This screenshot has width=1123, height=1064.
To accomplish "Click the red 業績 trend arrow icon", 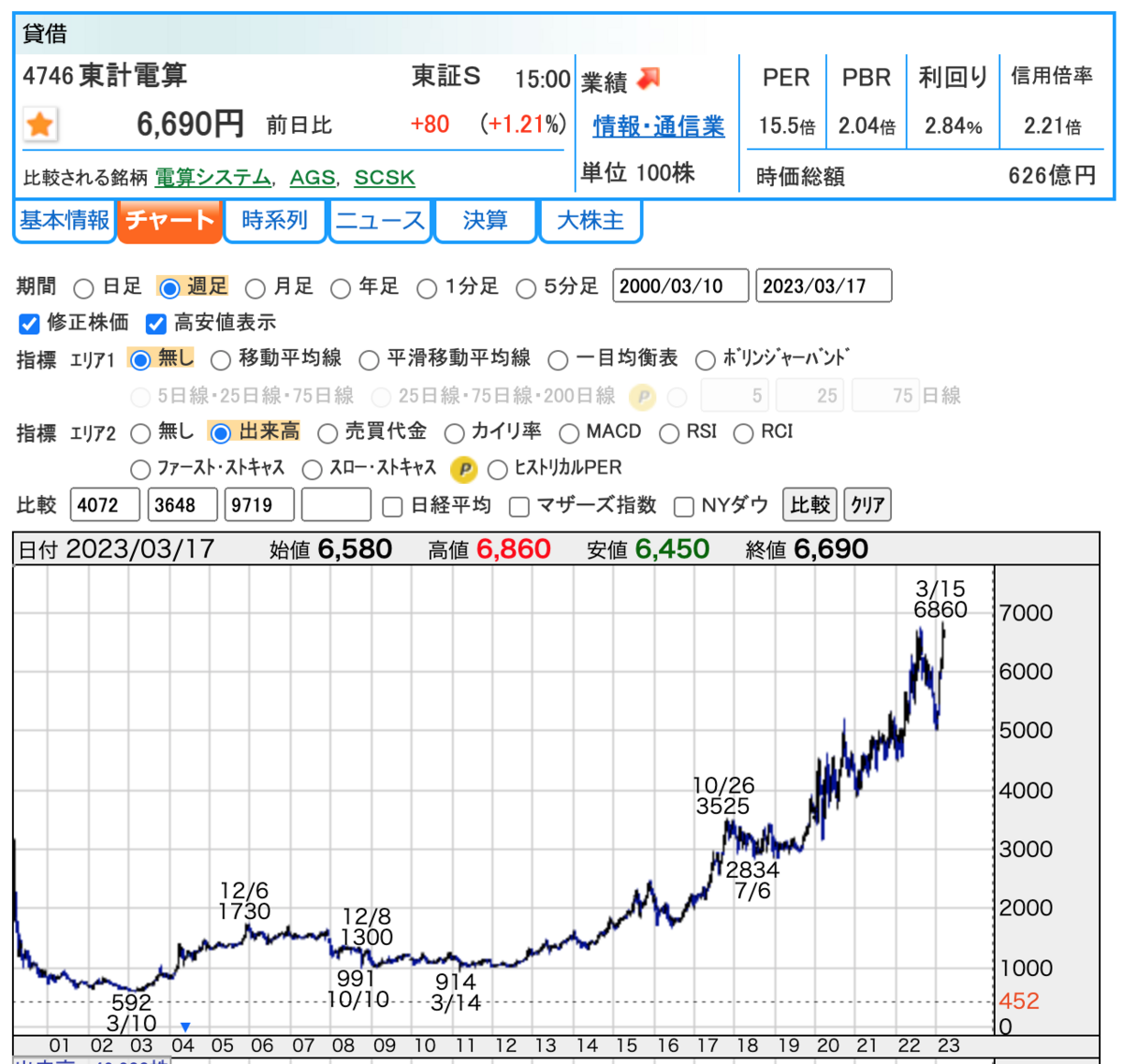I will tap(649, 80).
